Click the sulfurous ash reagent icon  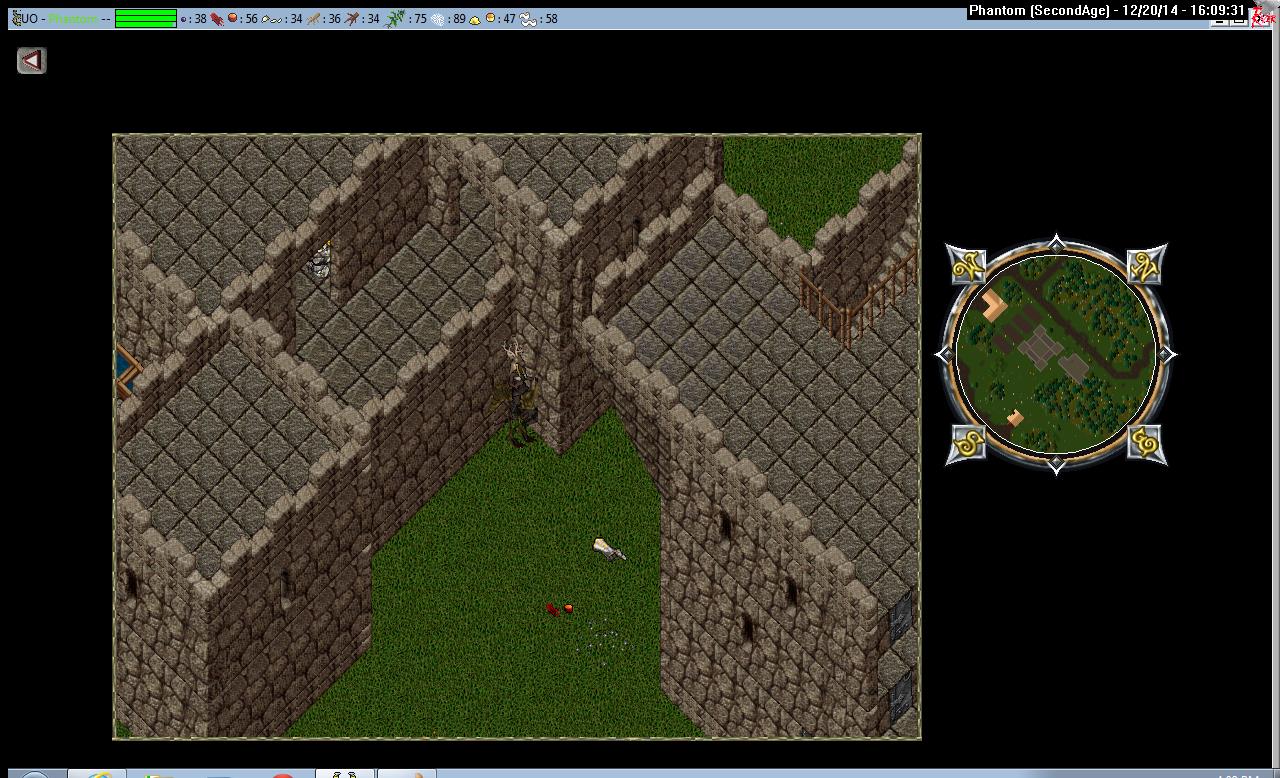point(475,18)
